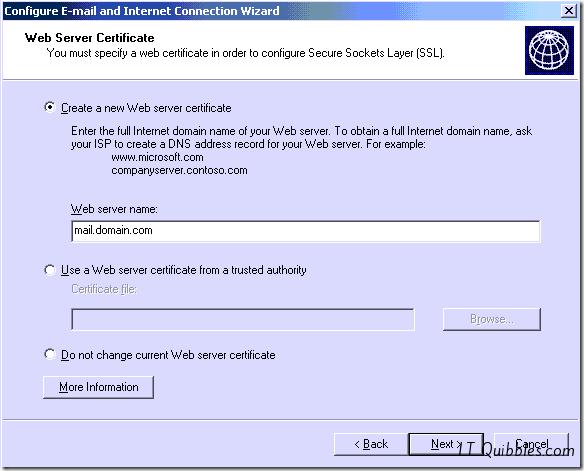Click the Web Server Certificate heading
584x471 pixels.
89,38
